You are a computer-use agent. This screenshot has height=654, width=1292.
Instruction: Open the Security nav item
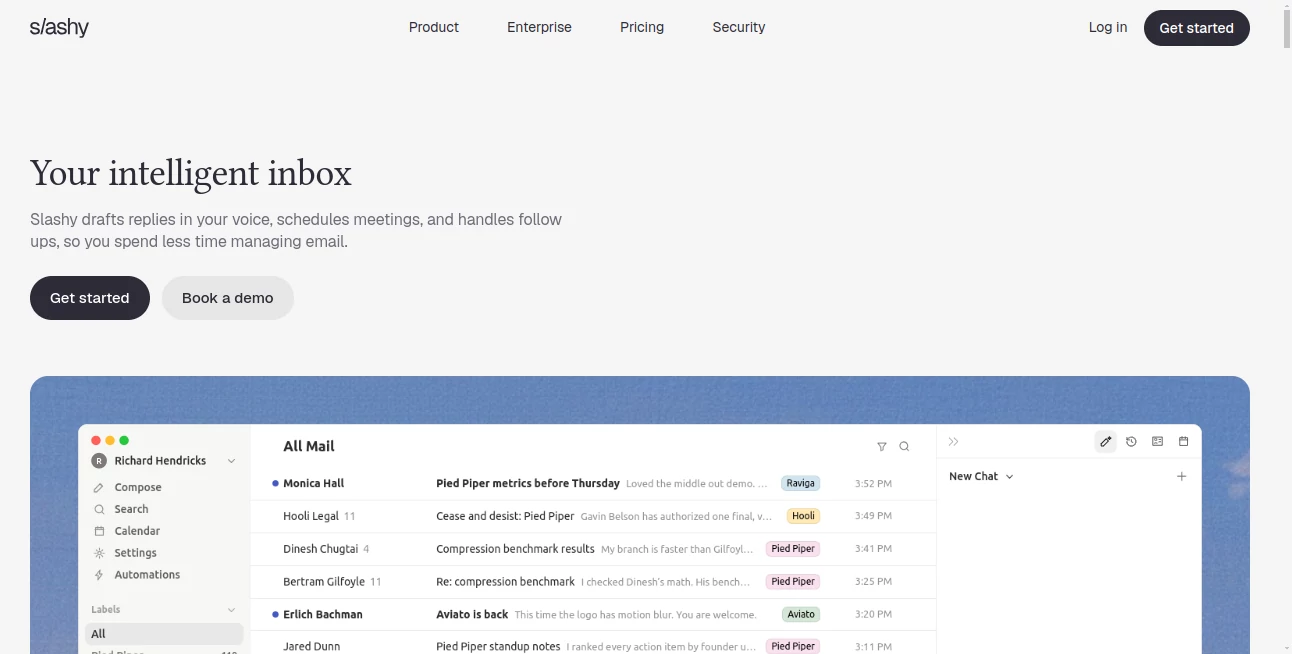(739, 28)
